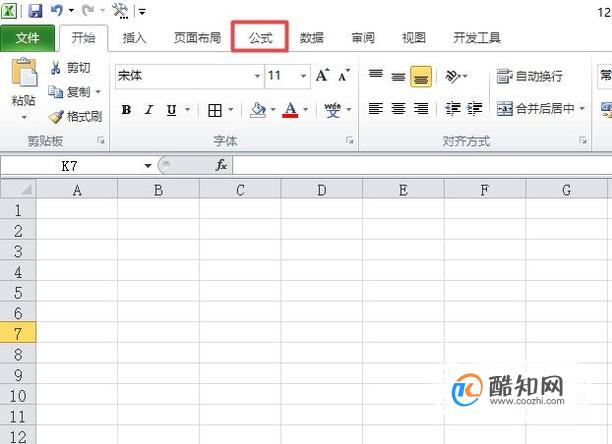Open the customize quick access toolbar arrow
This screenshot has height=444, width=612.
[142, 12]
